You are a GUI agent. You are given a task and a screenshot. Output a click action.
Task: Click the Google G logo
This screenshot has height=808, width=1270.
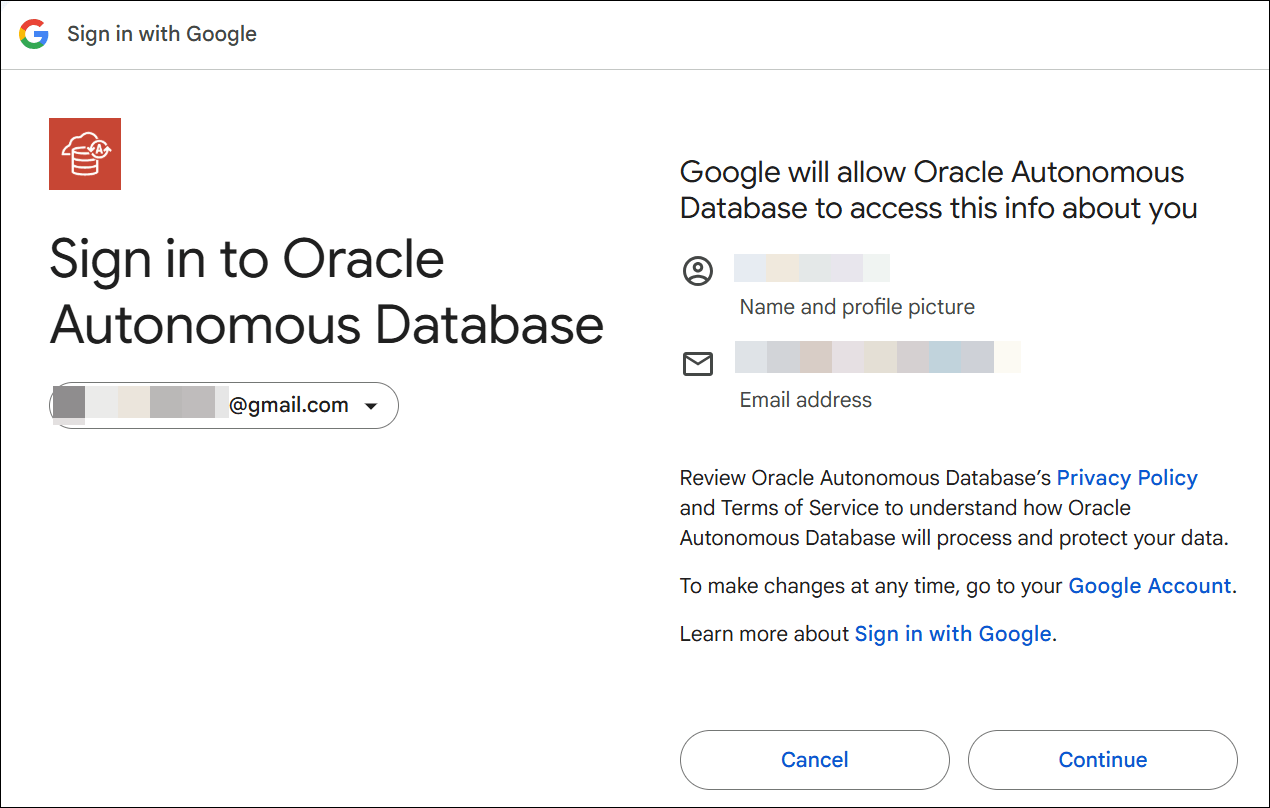tap(34, 34)
